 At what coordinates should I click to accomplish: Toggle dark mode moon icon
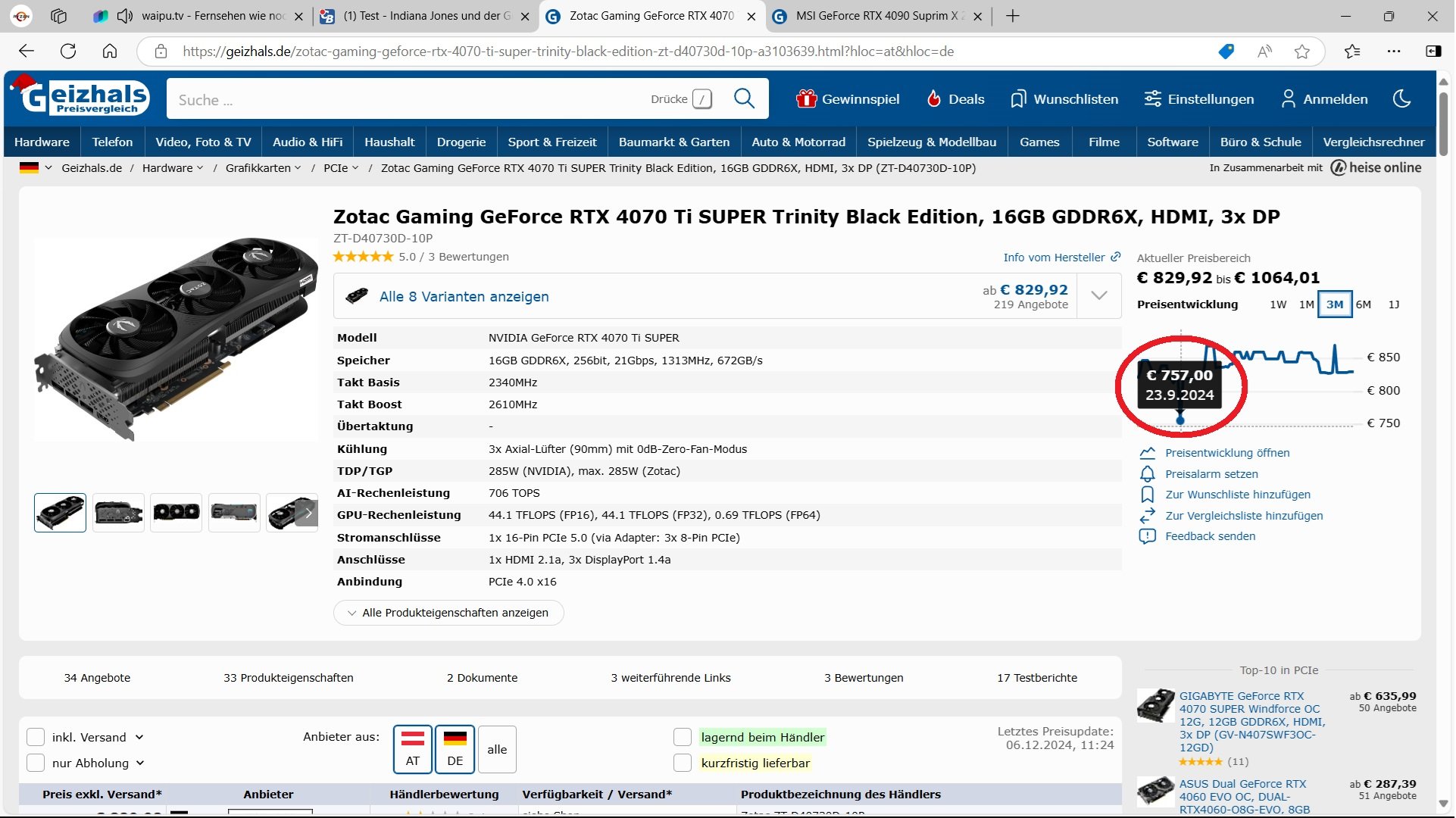[x=1401, y=99]
